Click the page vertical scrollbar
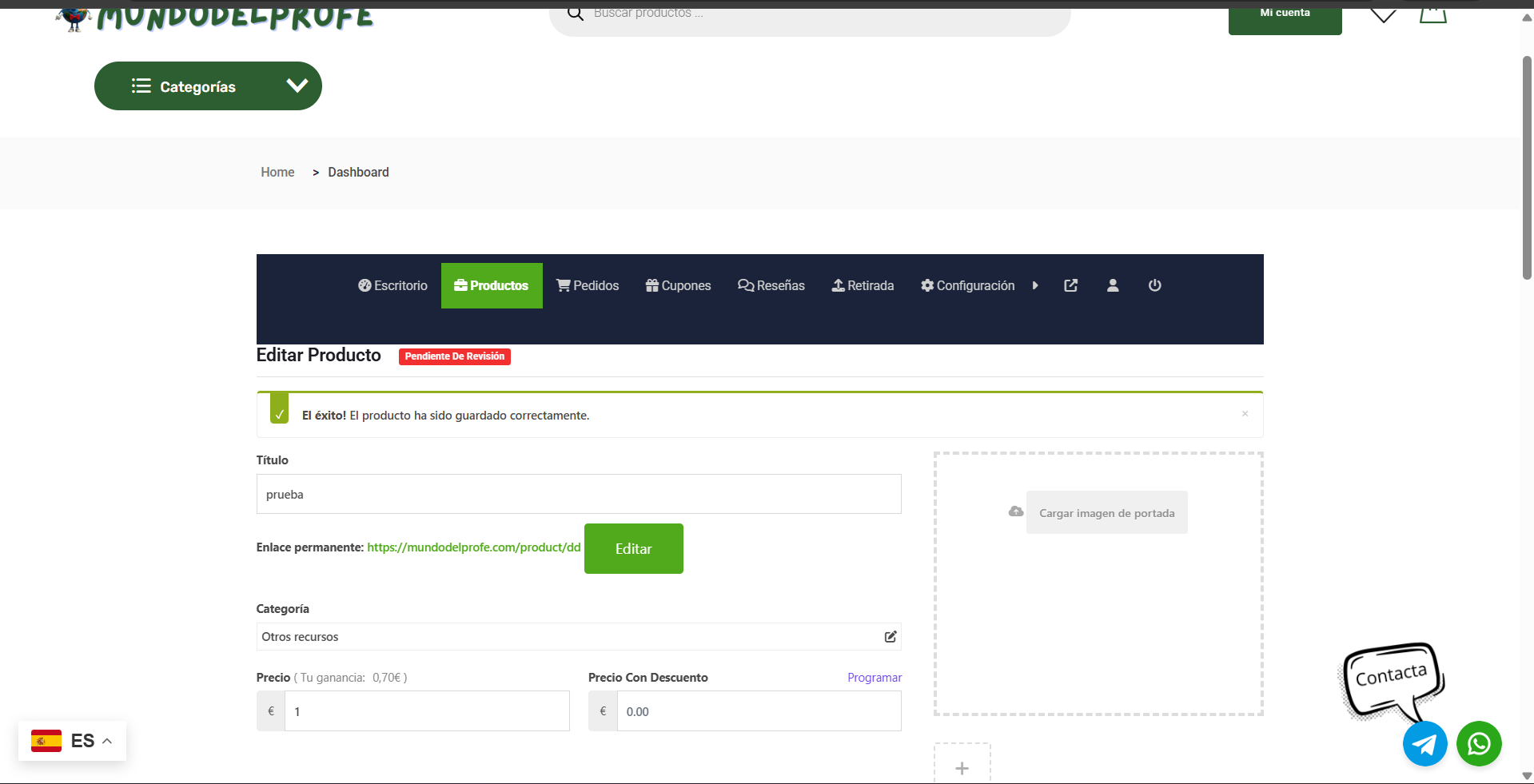Screen dimensions: 1534x784 tap(1527, 168)
